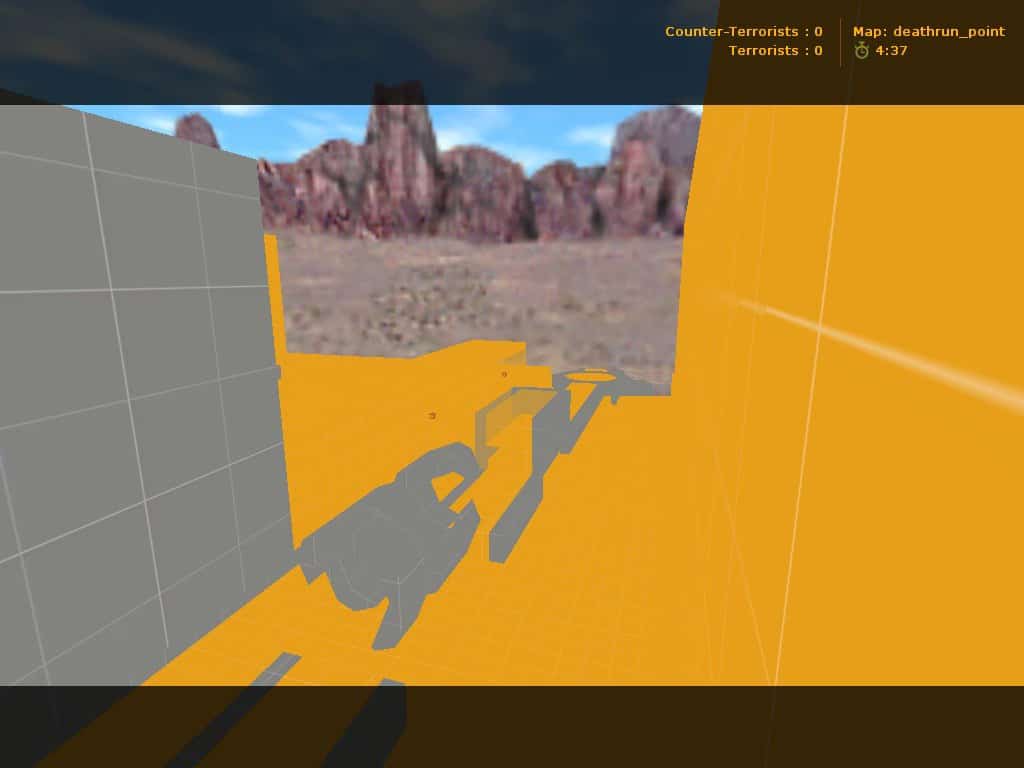Click the lower small dot on orange block

pos(432,415)
